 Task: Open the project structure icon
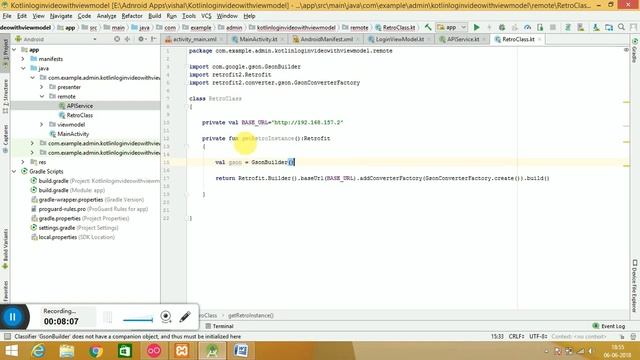point(609,27)
